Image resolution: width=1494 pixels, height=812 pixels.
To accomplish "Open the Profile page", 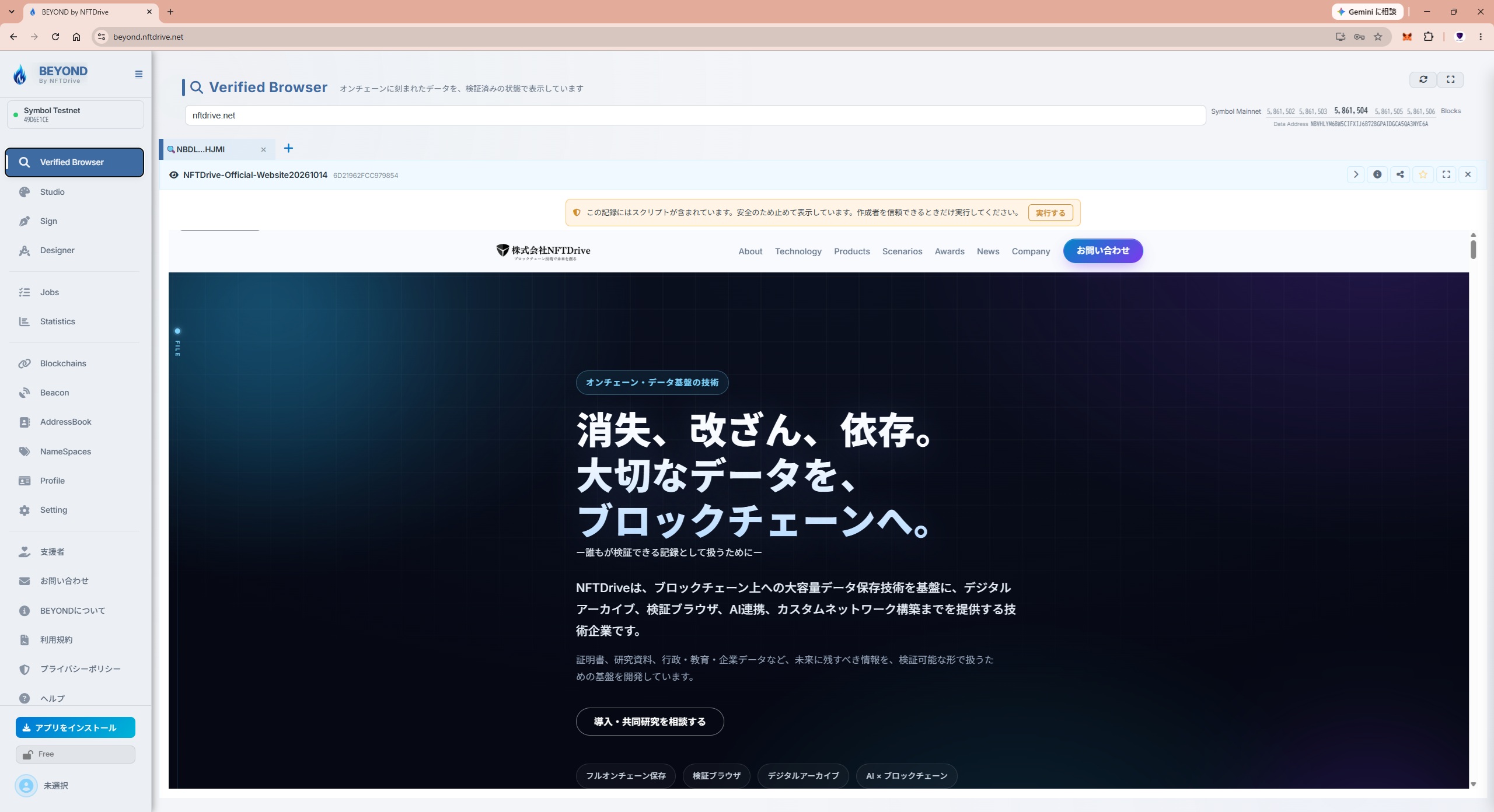I will 75,481.
